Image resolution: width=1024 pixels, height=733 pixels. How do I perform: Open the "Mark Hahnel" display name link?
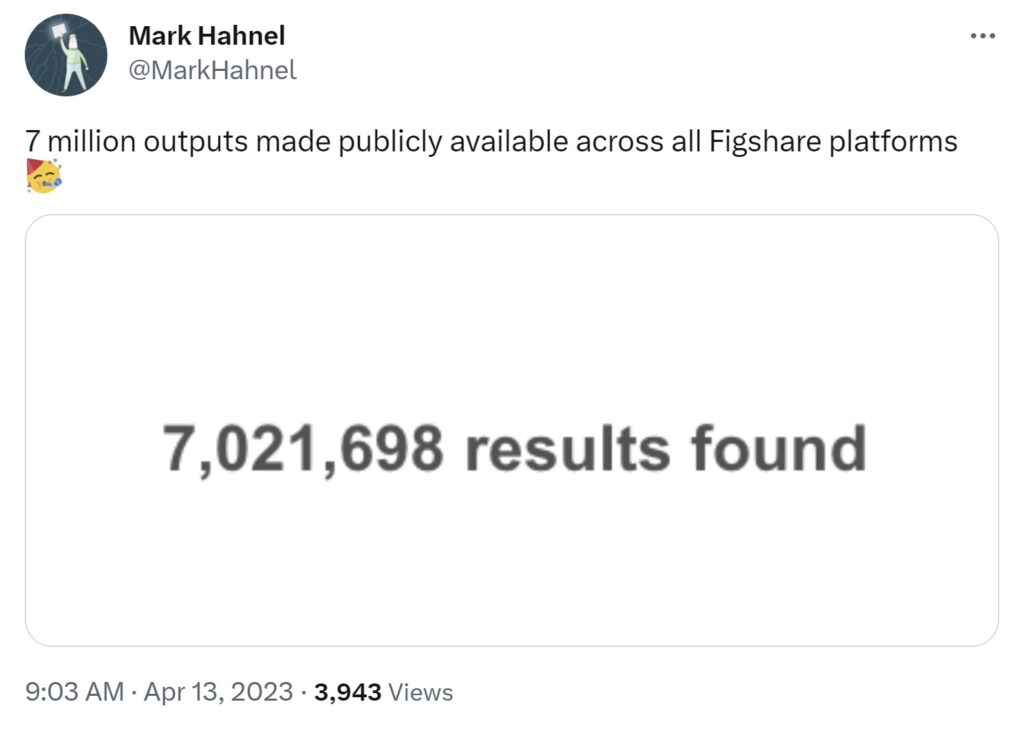(x=207, y=36)
